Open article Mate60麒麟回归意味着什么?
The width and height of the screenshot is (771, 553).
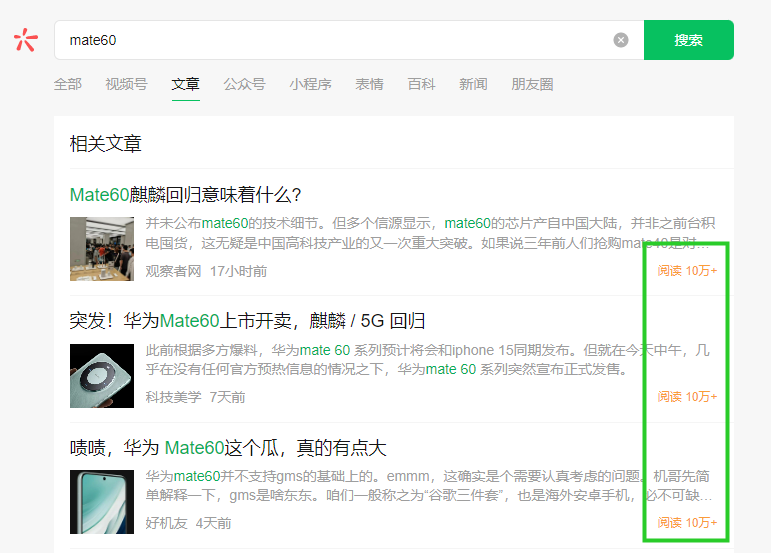tap(185, 195)
